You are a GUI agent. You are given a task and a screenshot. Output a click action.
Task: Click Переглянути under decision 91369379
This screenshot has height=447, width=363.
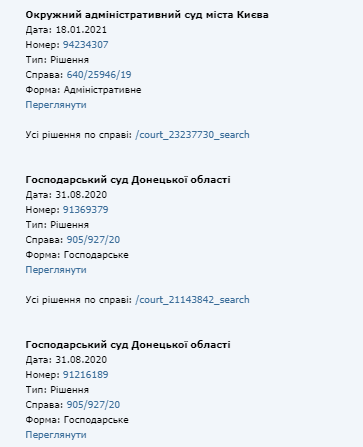coord(56,270)
